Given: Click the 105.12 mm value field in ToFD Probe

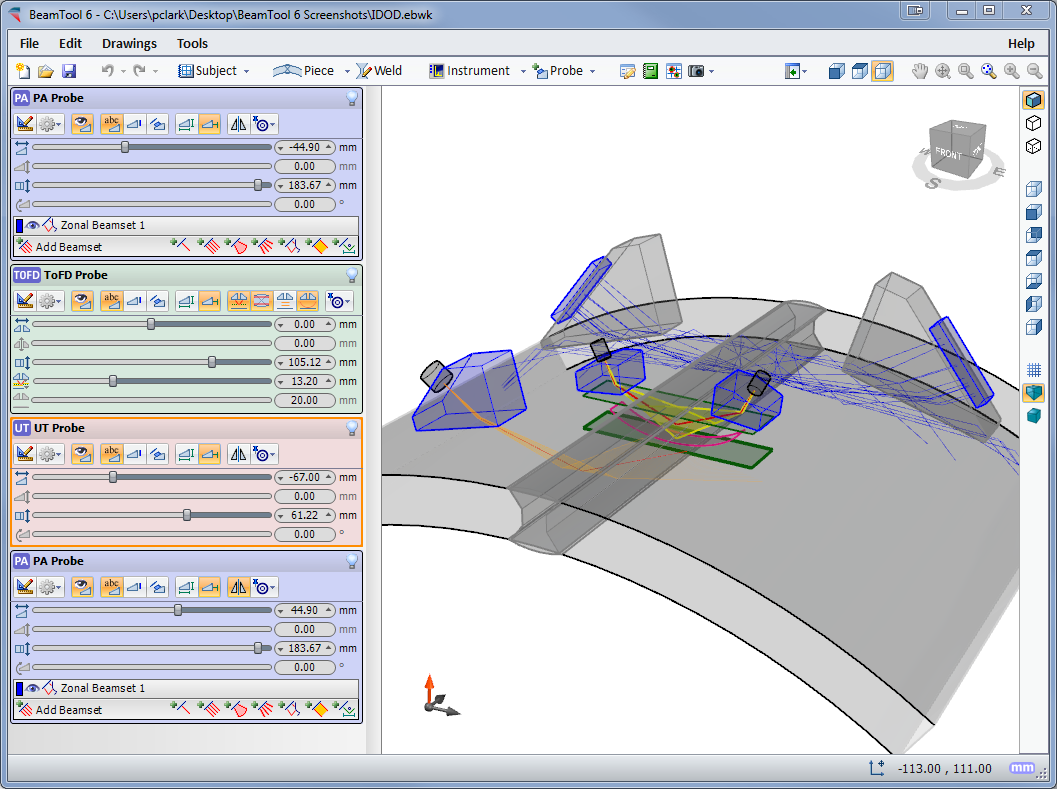Looking at the screenshot, I should 304,363.
